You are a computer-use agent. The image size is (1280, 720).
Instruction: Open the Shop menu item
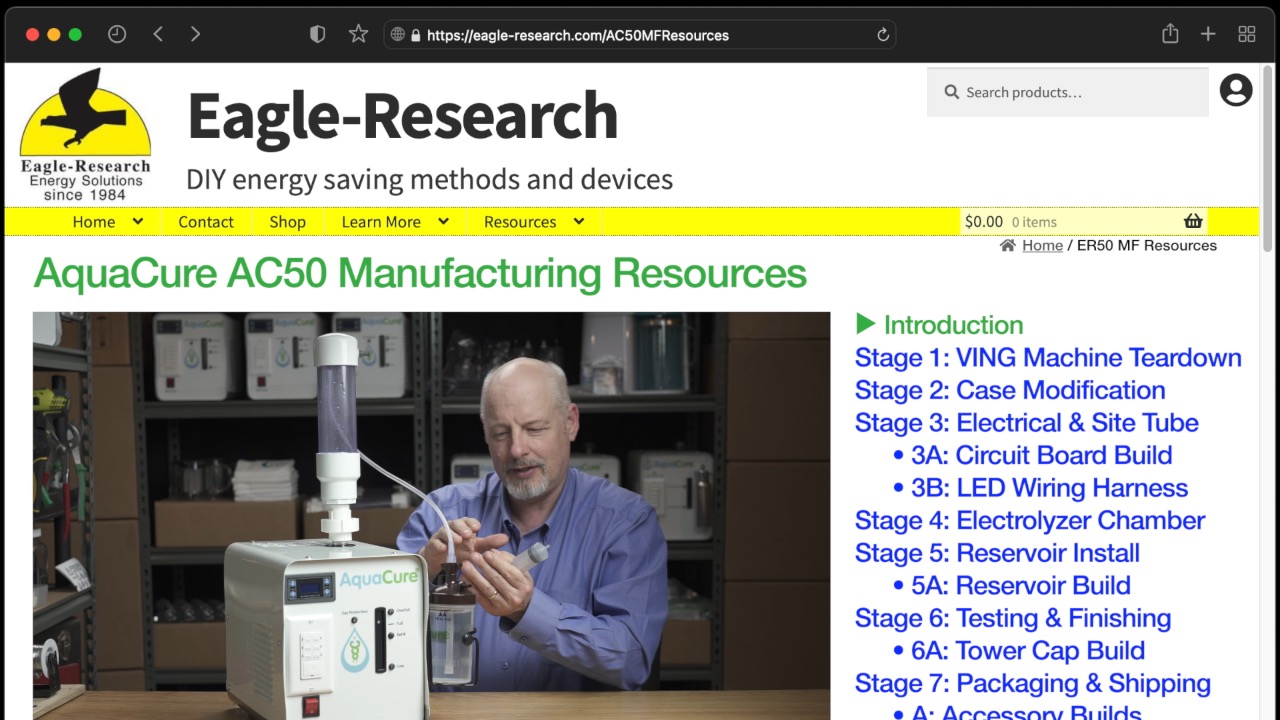point(287,222)
